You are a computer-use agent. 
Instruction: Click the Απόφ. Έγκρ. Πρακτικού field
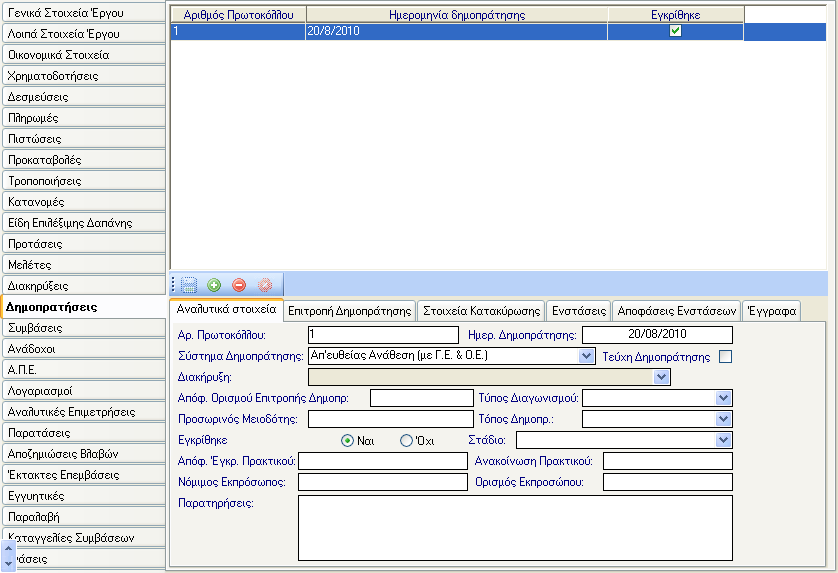tap(383, 461)
